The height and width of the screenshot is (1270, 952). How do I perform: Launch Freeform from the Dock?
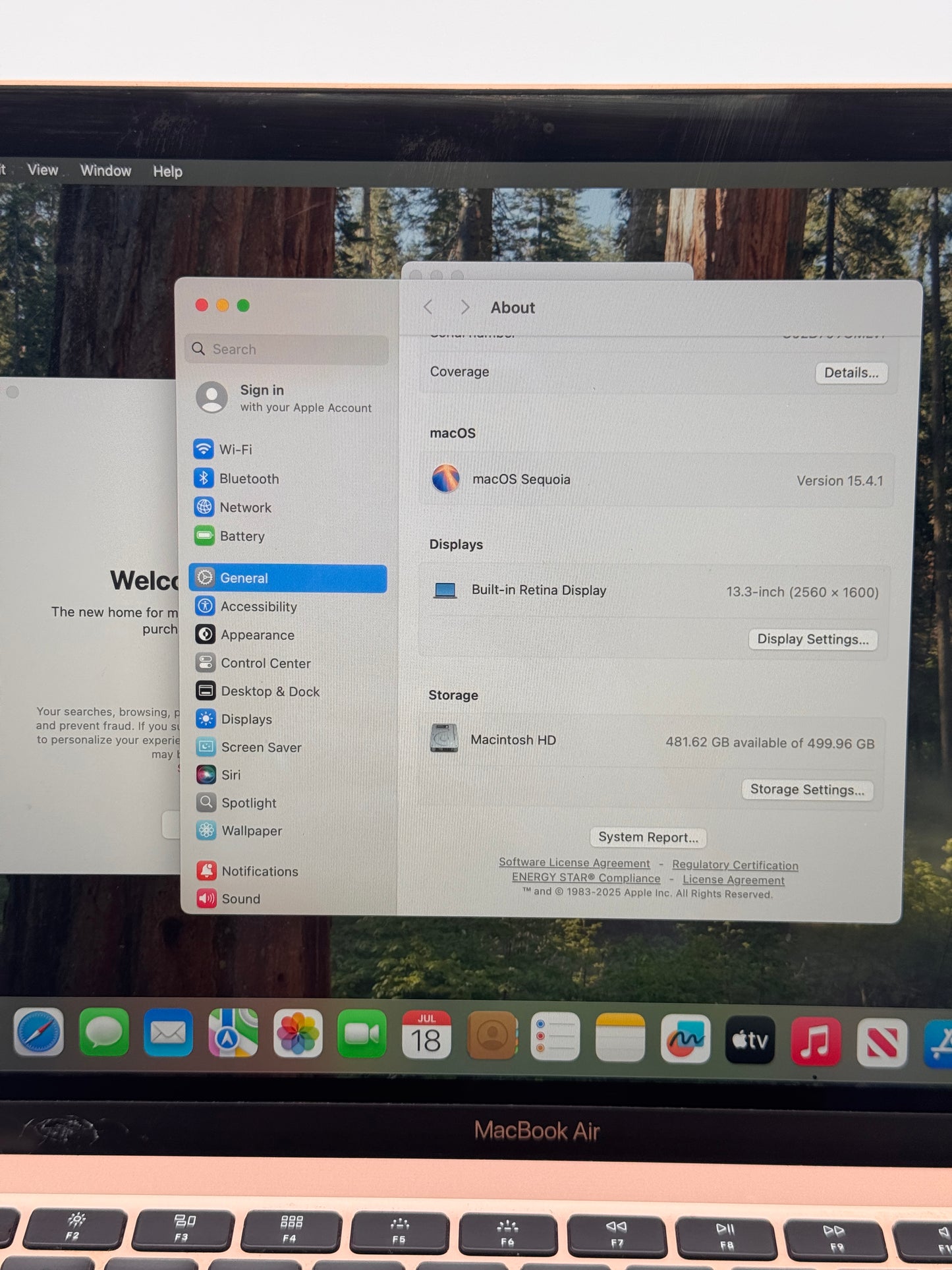(x=685, y=1039)
